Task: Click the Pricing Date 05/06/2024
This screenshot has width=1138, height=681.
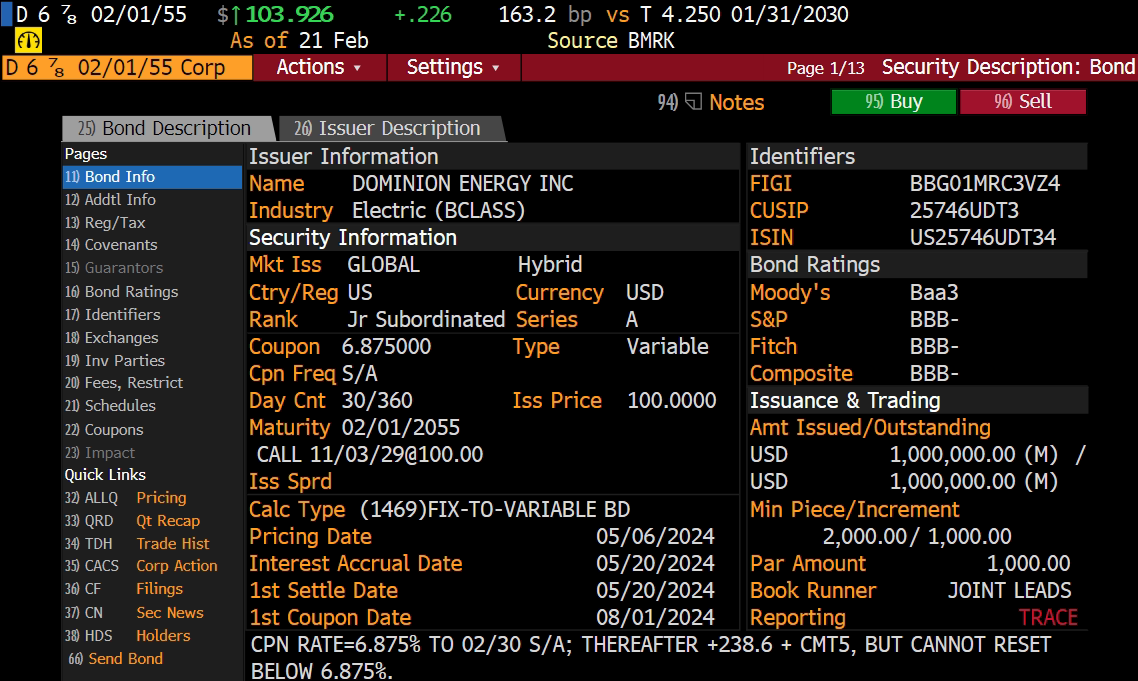Action: coord(655,537)
